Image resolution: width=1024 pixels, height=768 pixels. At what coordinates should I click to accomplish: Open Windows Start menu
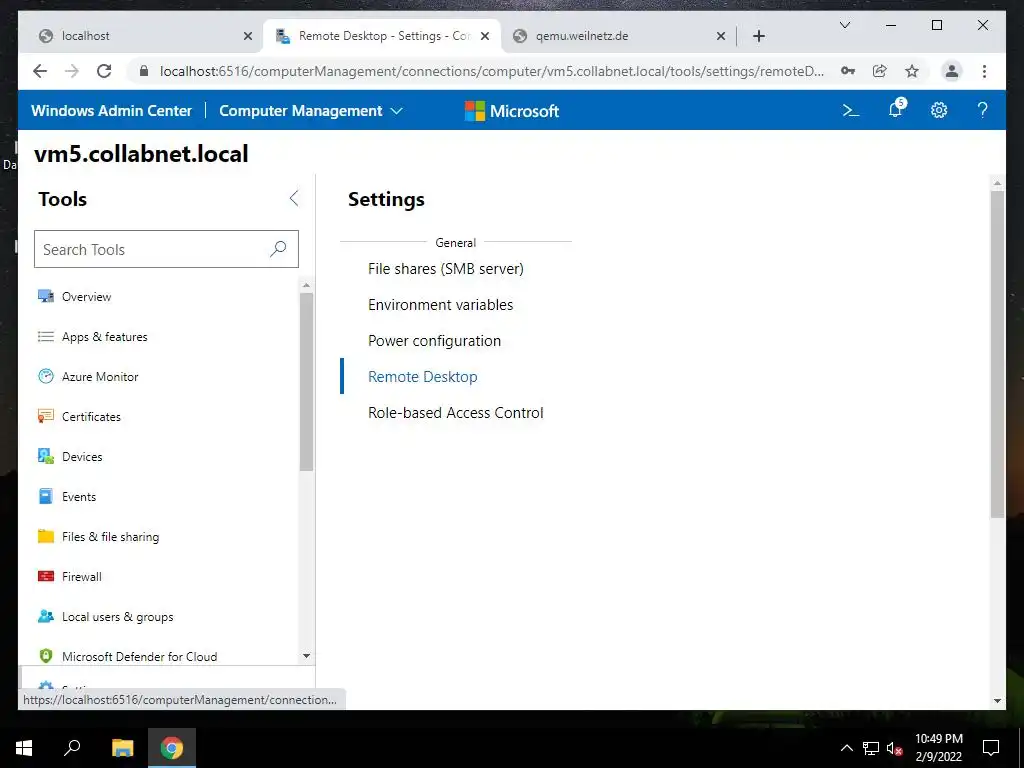click(24, 748)
